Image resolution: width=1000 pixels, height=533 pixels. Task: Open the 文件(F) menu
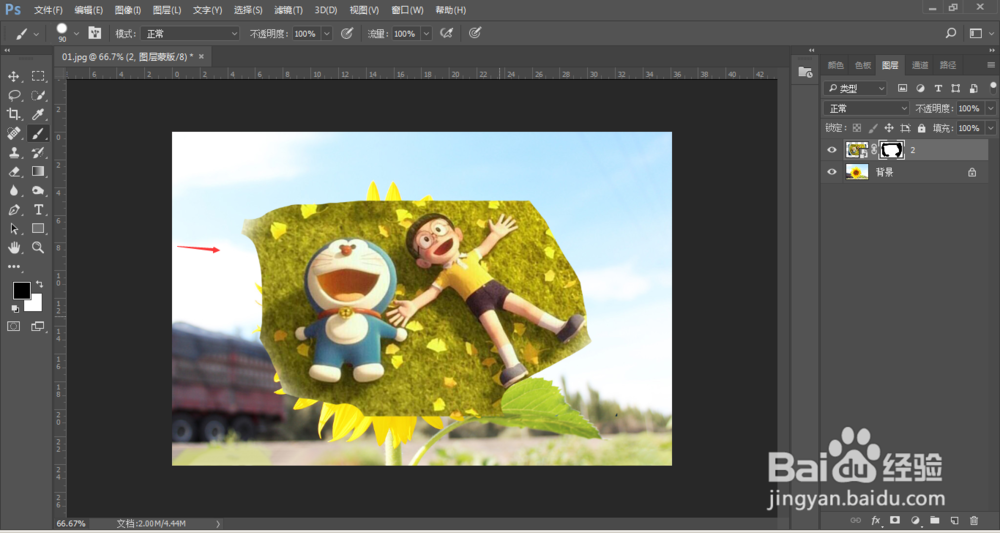(x=48, y=10)
